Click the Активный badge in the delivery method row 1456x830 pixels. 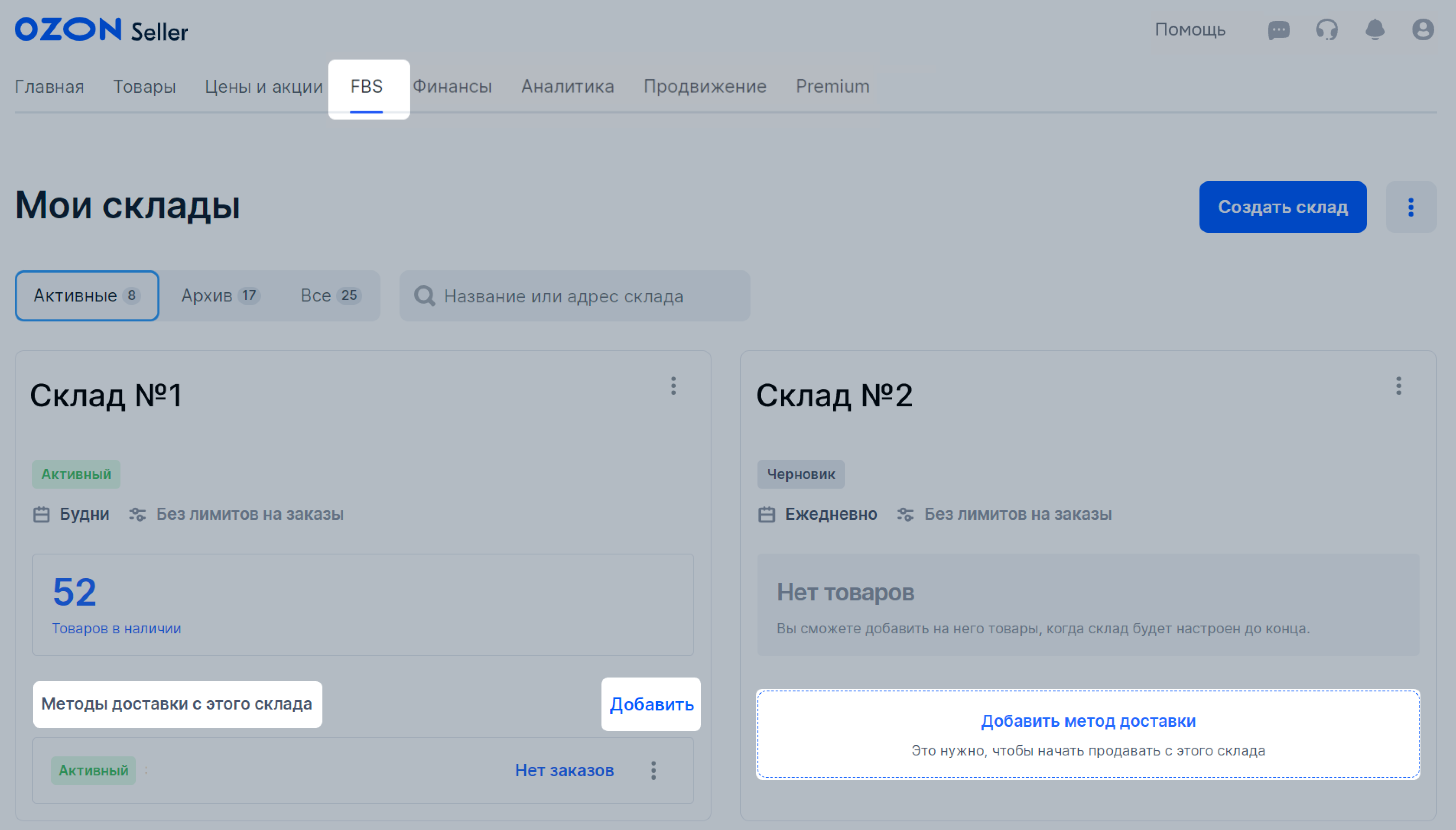(x=94, y=771)
